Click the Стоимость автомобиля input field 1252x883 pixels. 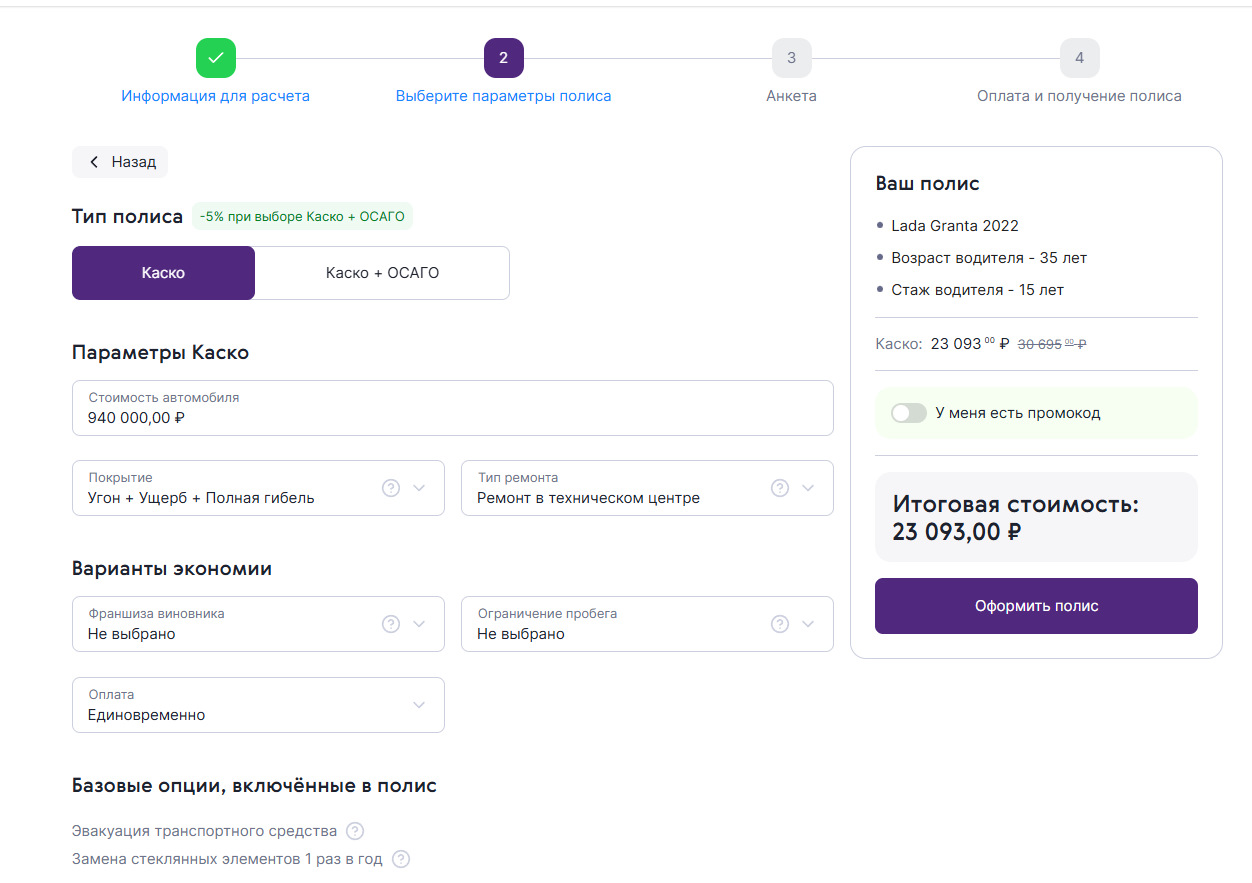(x=452, y=408)
